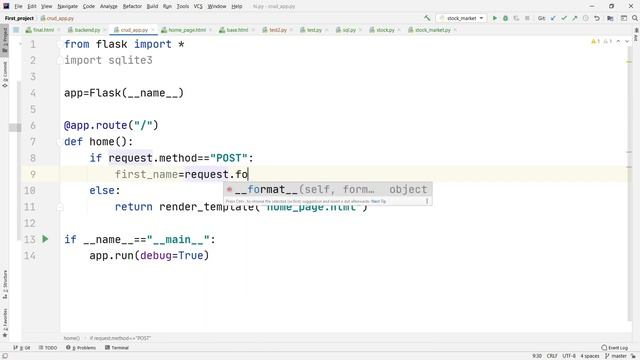Close the crud_app.py tab
Viewport: 640px width, 360px height.
pyautogui.click(x=153, y=30)
